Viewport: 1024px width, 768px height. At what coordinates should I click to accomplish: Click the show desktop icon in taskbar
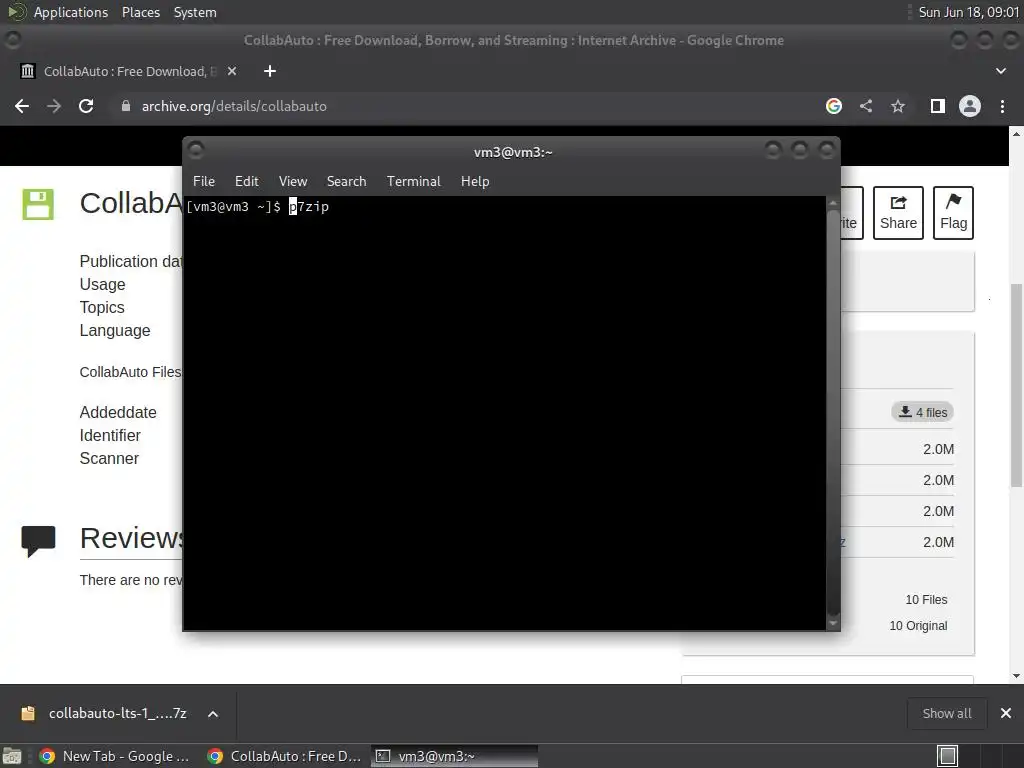click(12, 756)
